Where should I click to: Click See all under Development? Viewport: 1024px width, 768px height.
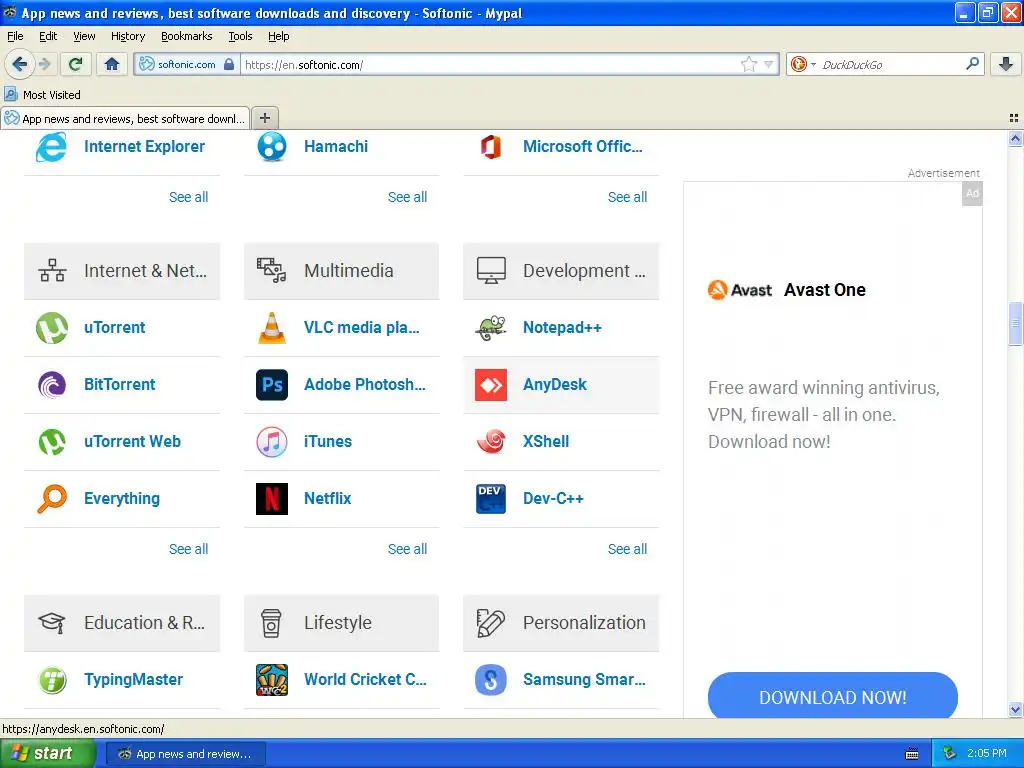628,549
